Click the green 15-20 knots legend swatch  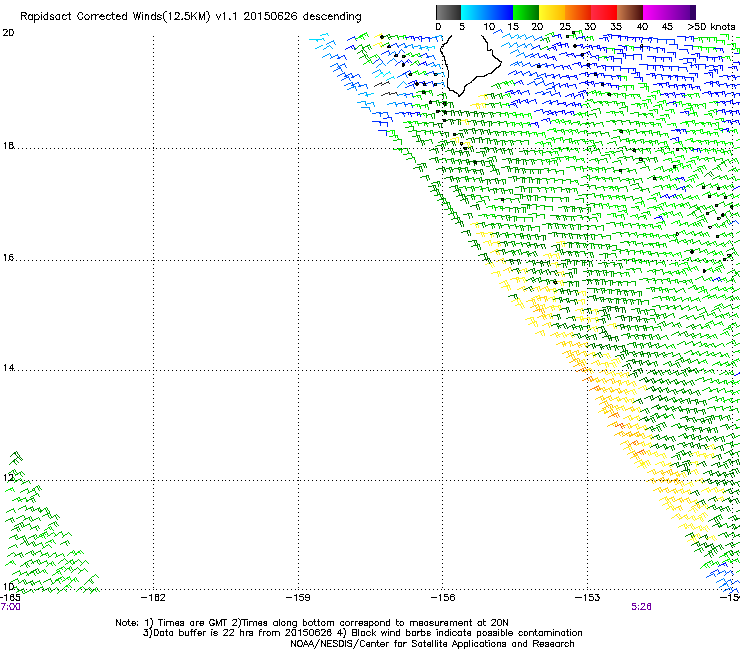(x=526, y=12)
